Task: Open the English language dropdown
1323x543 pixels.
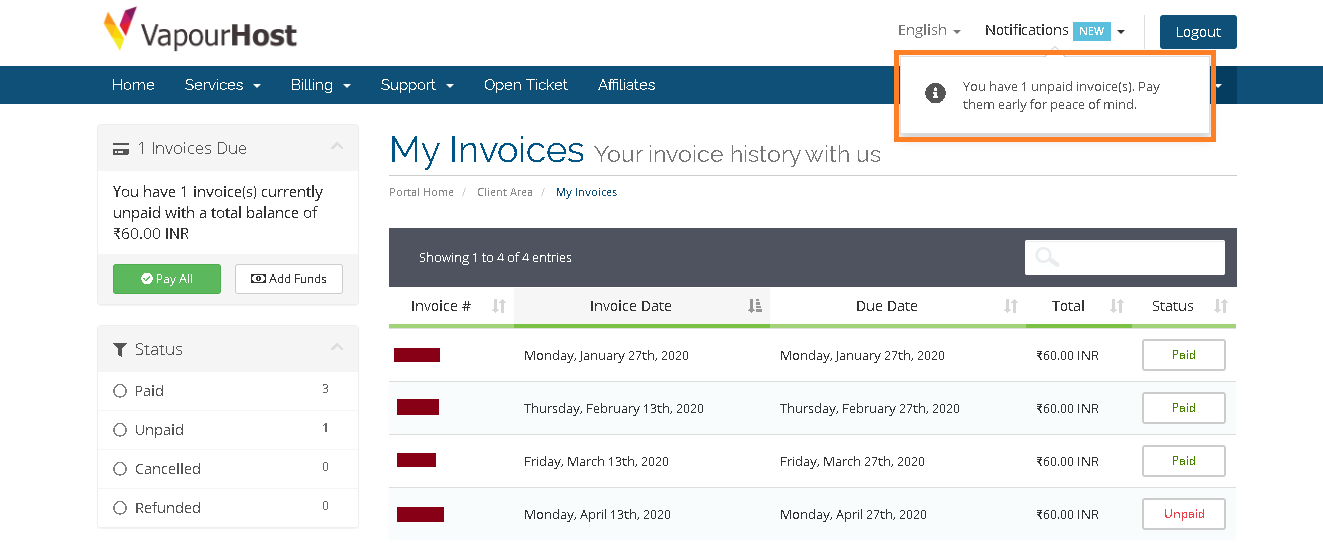Action: (x=929, y=30)
